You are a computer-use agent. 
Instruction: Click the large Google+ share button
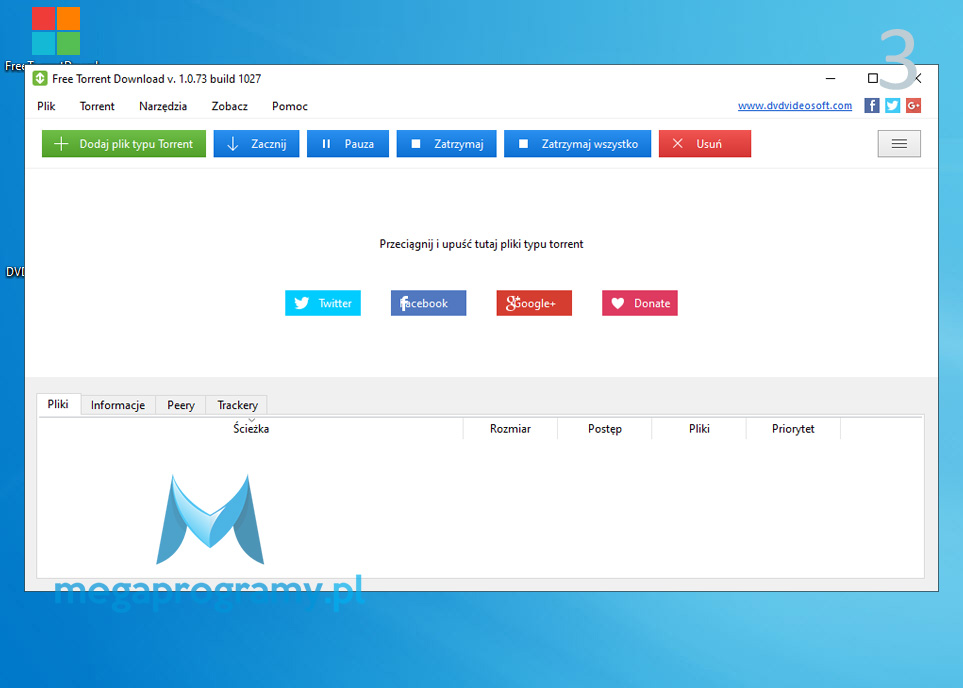534,303
